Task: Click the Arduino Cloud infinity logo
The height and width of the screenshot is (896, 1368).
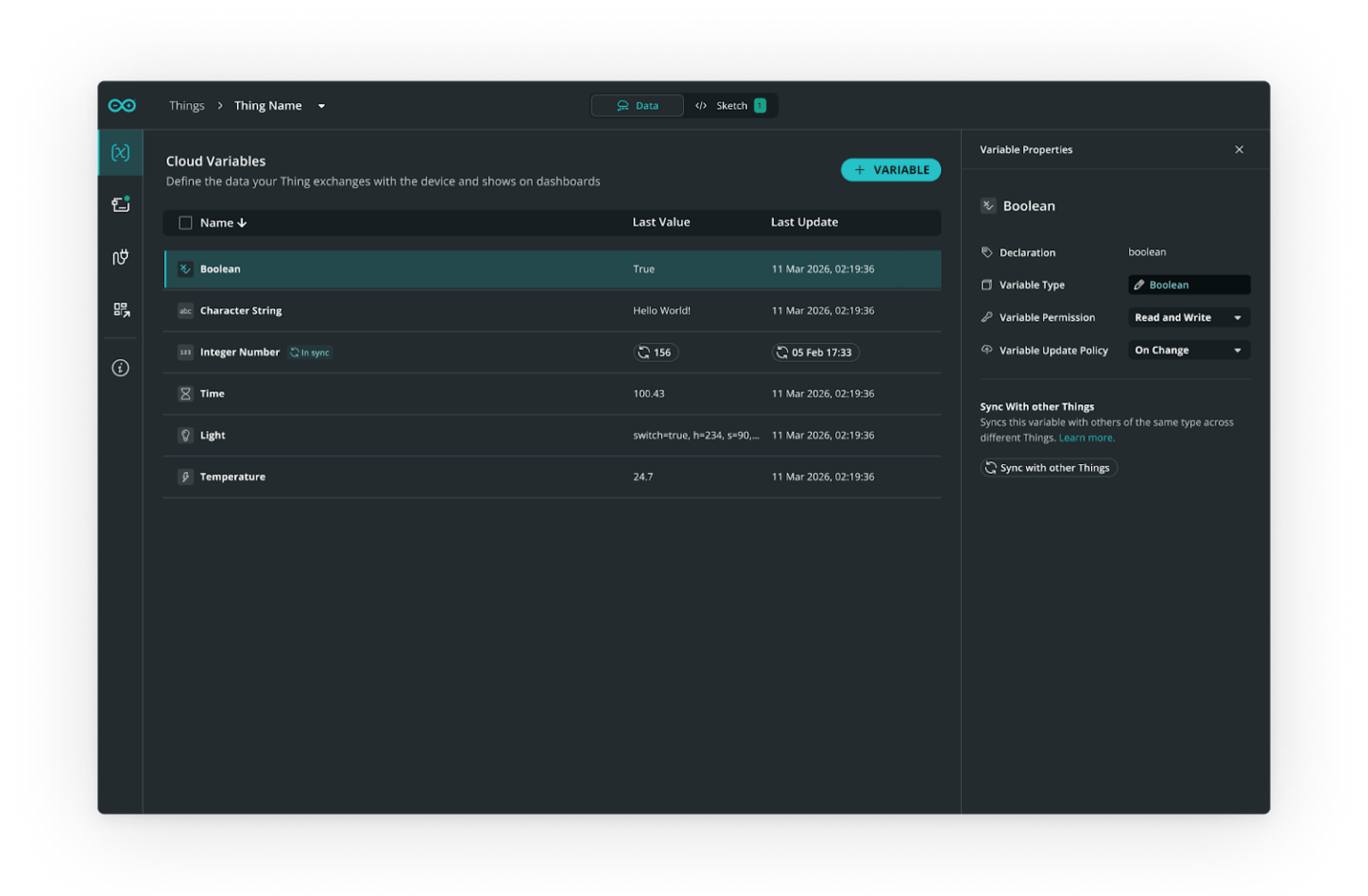Action: click(122, 106)
